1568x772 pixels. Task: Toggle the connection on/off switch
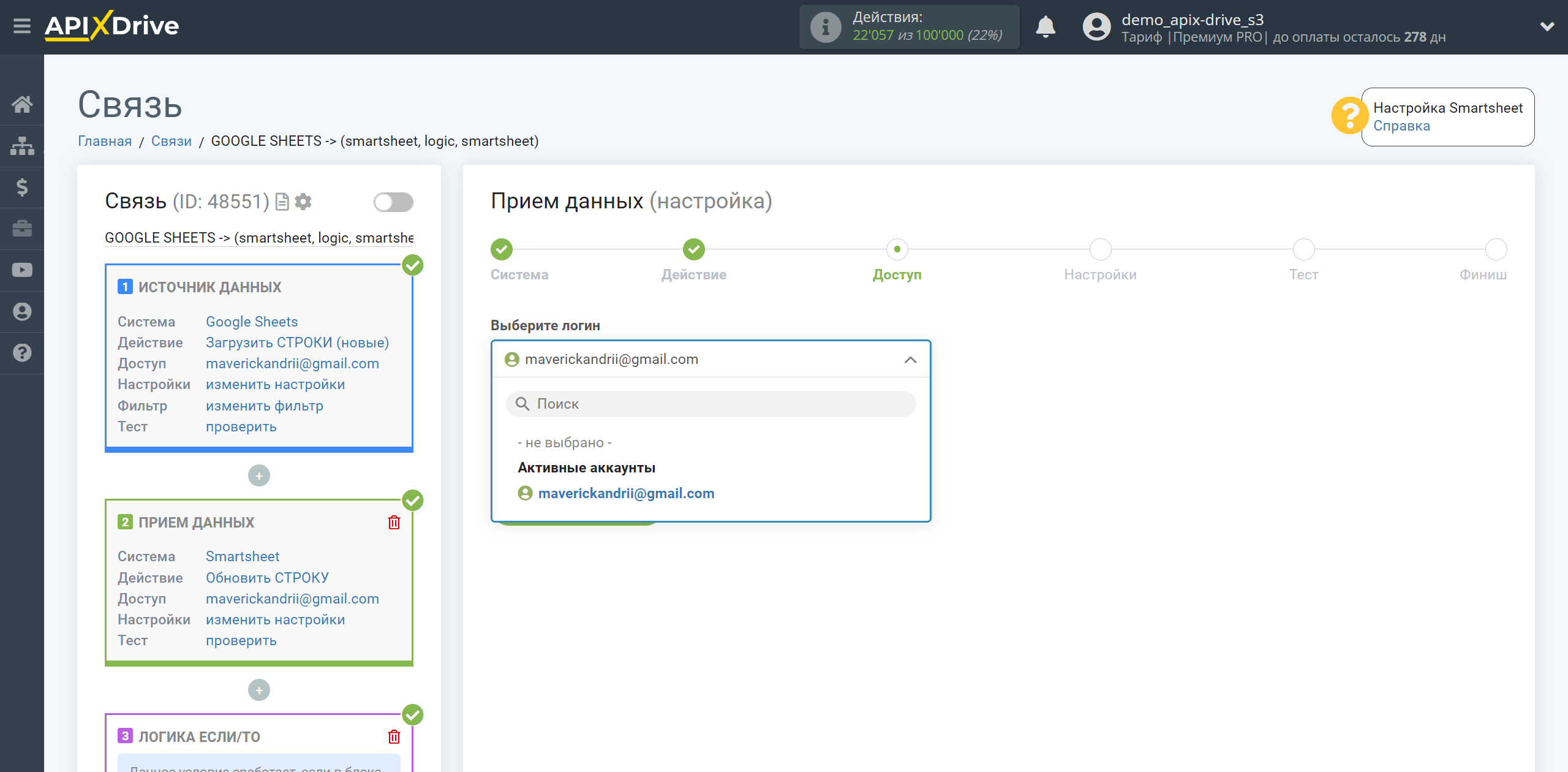(393, 202)
